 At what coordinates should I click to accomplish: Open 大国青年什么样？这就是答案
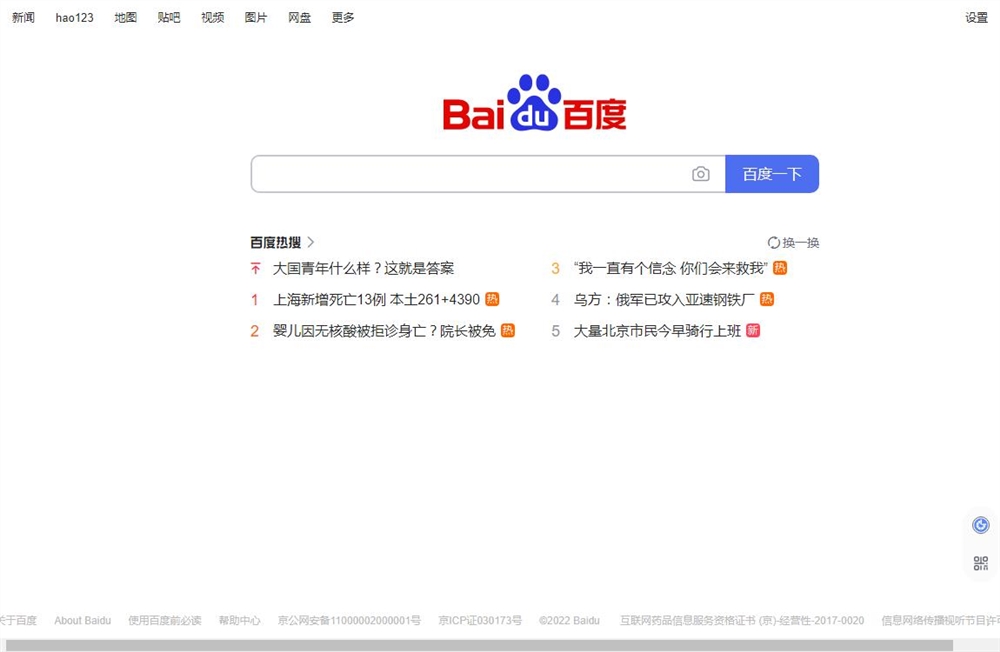coord(364,268)
